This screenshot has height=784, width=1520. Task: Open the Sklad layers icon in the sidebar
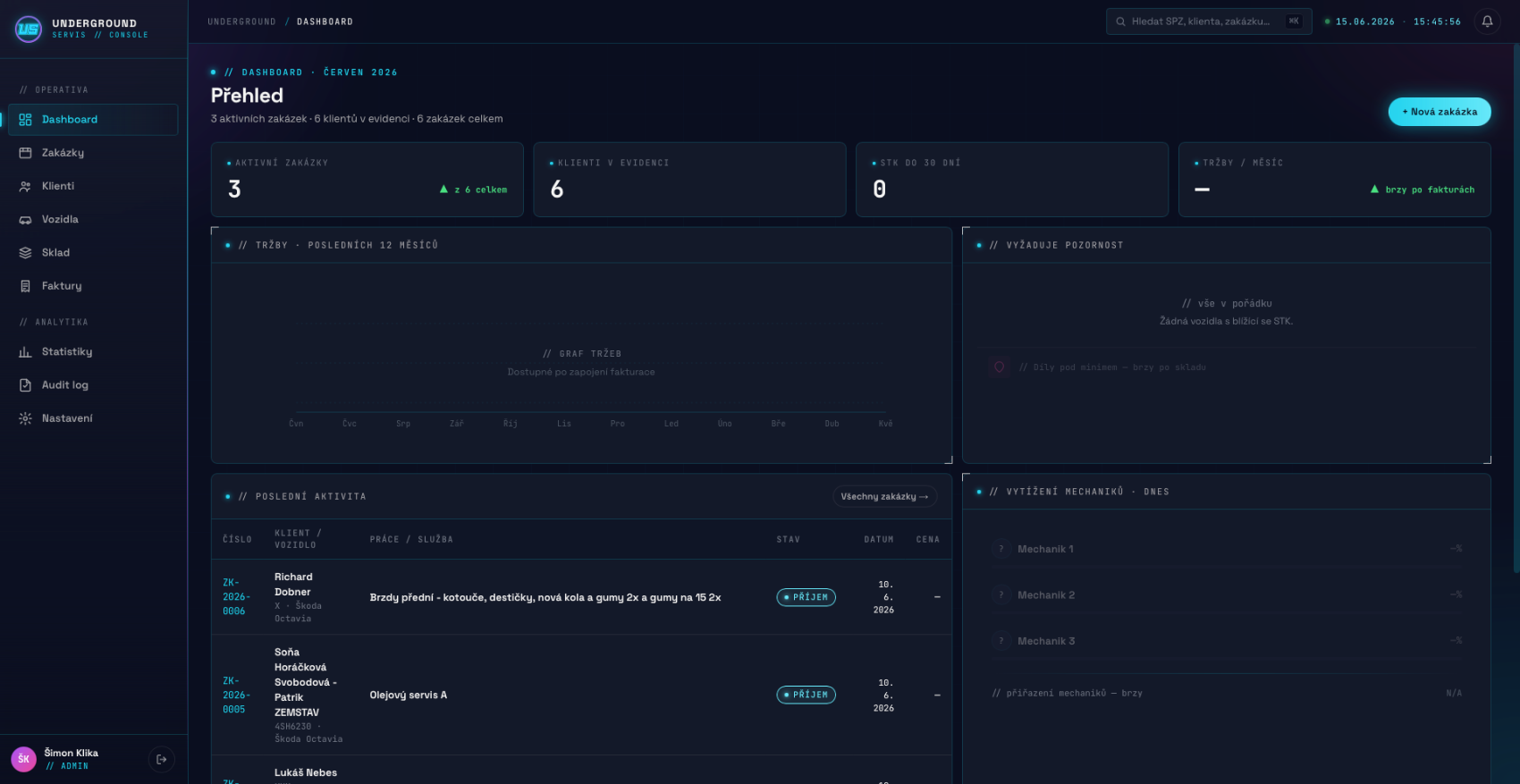click(x=25, y=253)
